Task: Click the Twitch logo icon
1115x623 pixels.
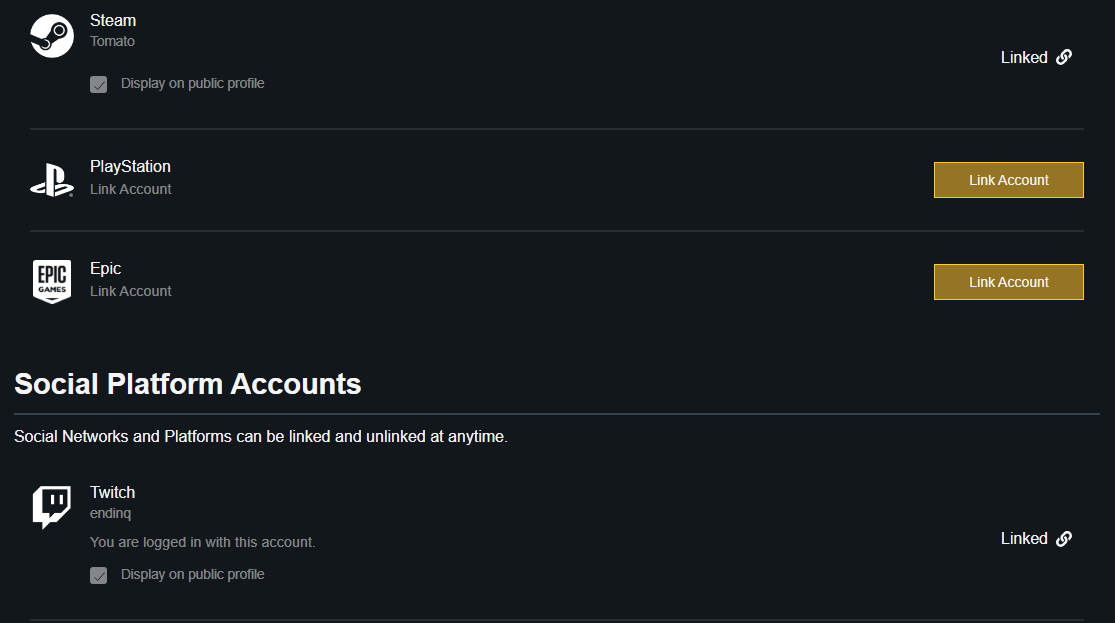Action: pyautogui.click(x=52, y=507)
